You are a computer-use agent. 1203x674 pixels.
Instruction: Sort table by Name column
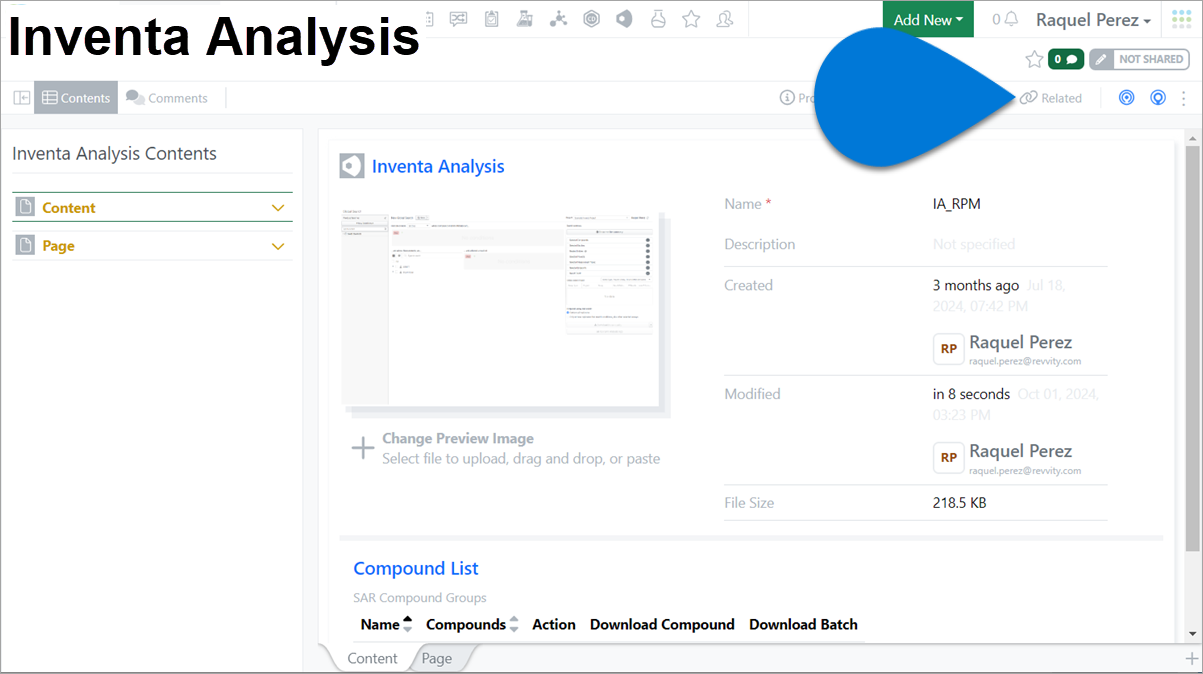point(386,624)
